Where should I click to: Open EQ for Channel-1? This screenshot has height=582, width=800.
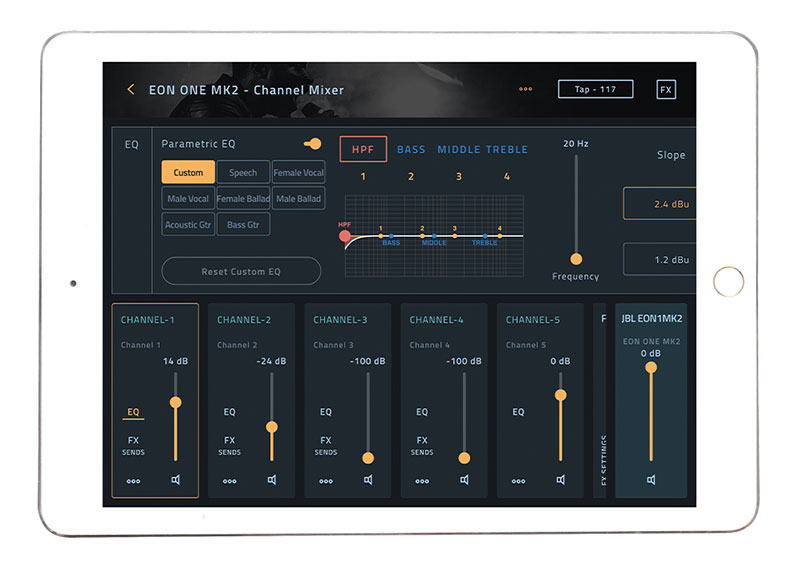(x=133, y=412)
